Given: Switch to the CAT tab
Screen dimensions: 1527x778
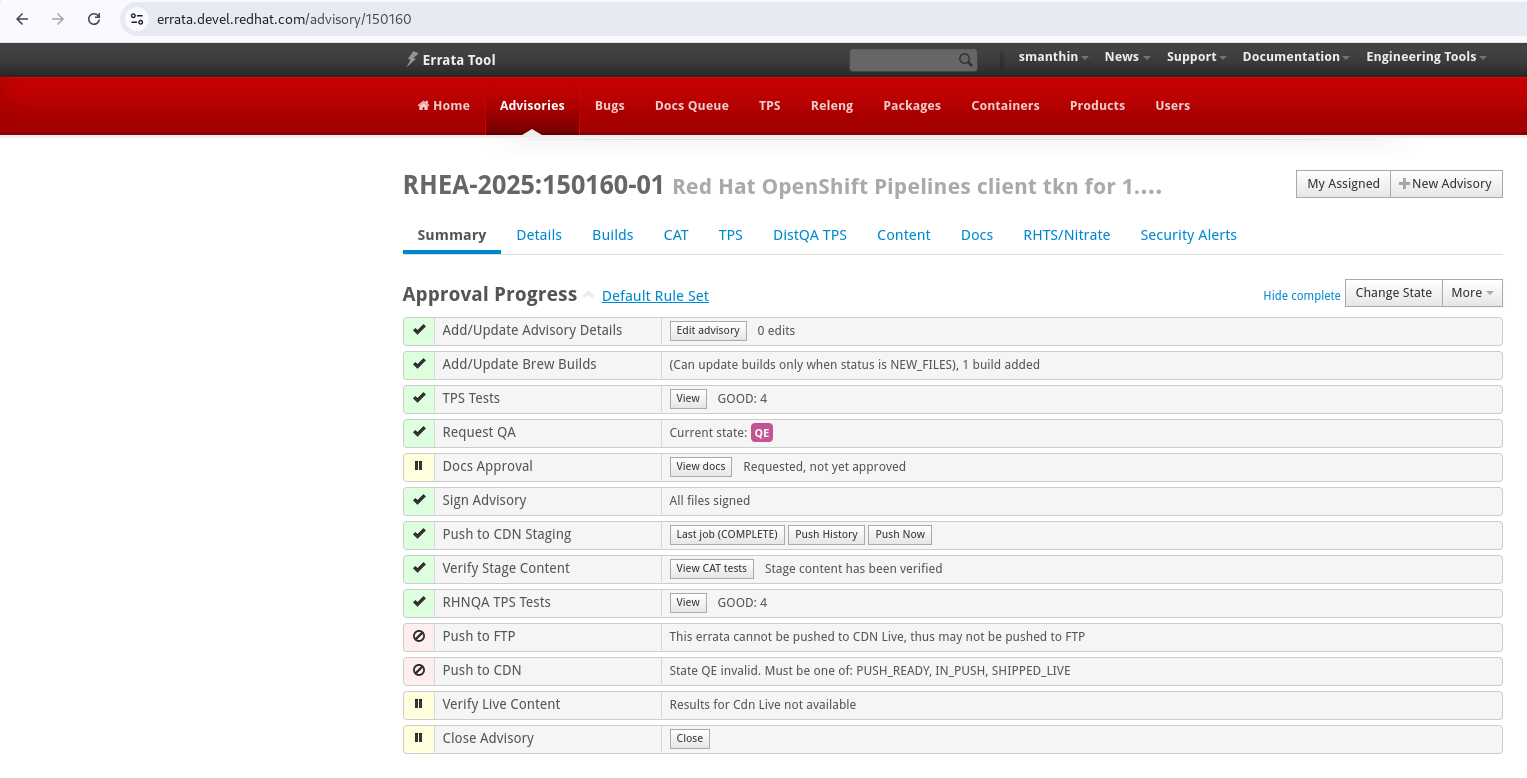Looking at the screenshot, I should click(676, 235).
